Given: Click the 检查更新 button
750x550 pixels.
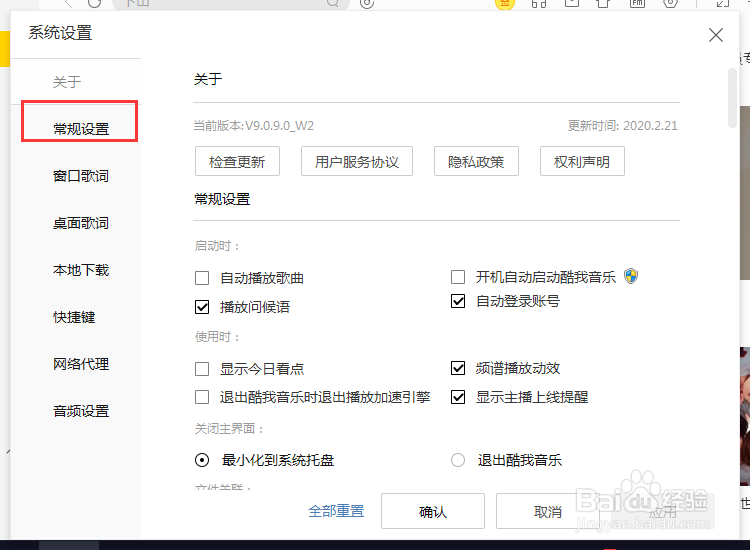Looking at the screenshot, I should tap(237, 162).
